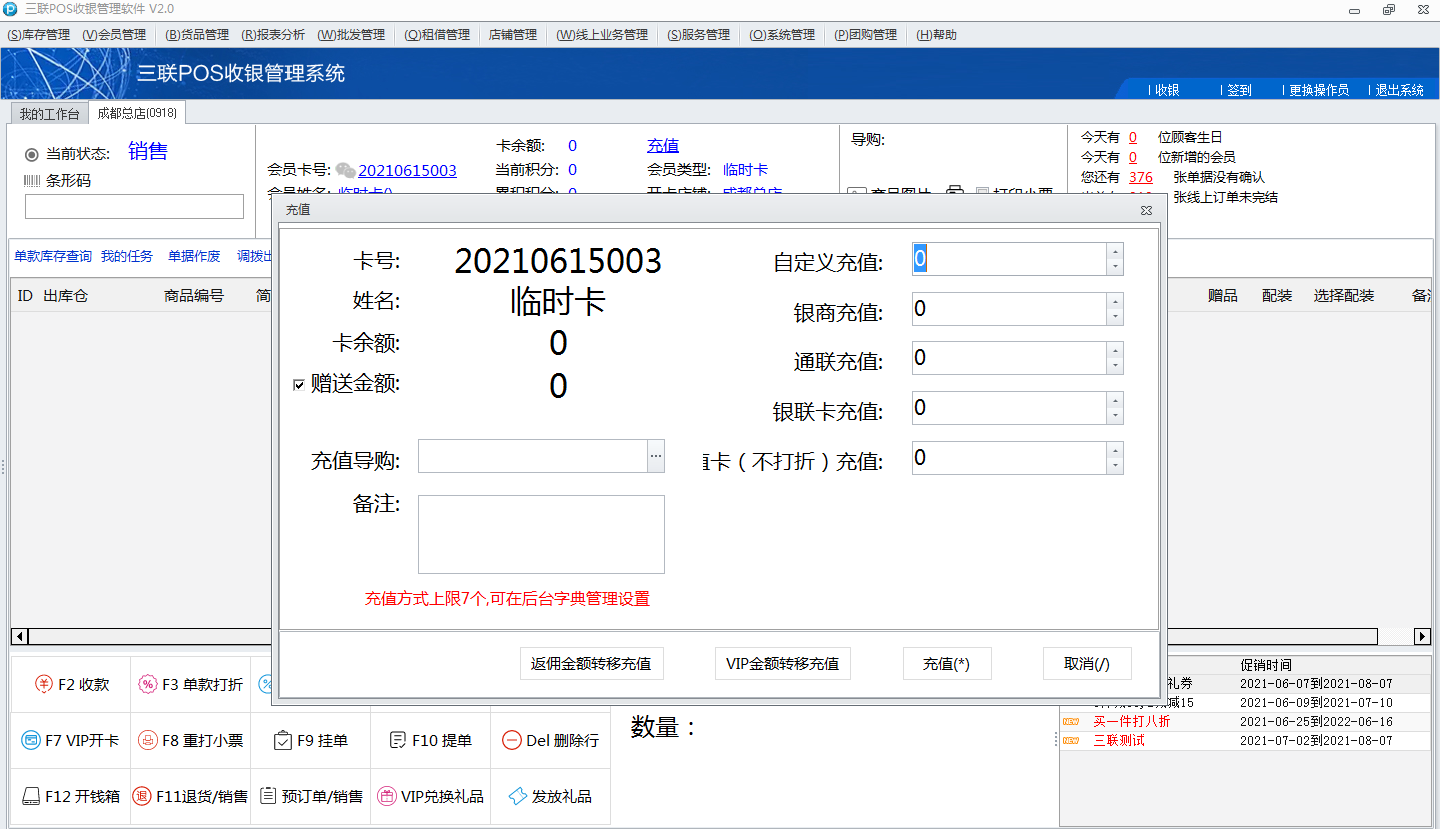Decrease 银商充值 with the down arrow
The width and height of the screenshot is (1440, 829).
click(1115, 317)
